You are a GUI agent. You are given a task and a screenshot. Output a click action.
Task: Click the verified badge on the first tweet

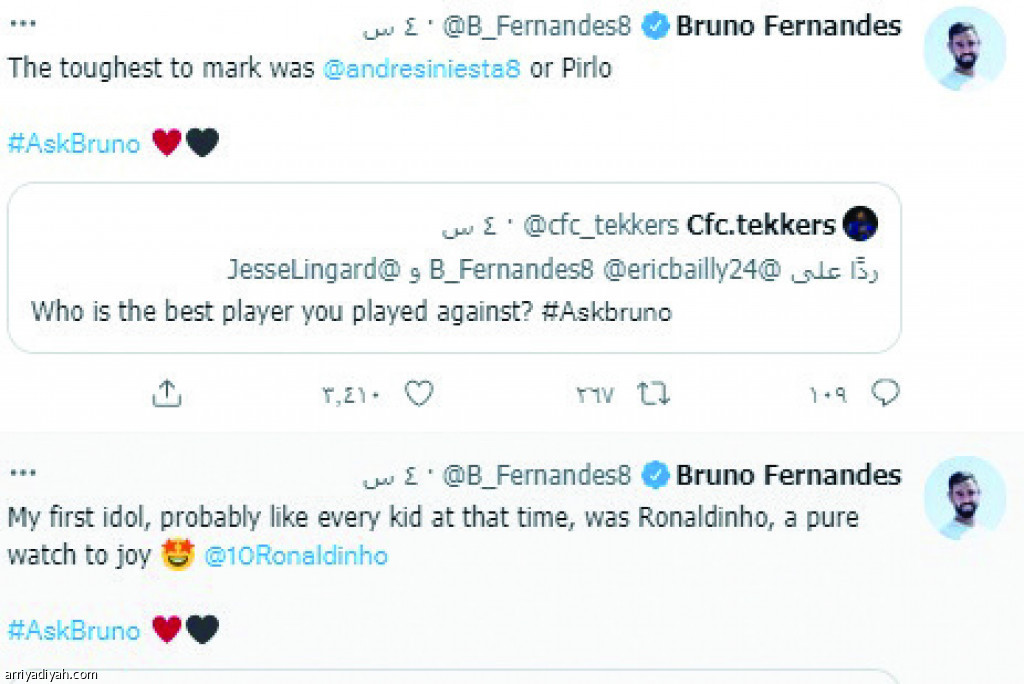click(655, 26)
